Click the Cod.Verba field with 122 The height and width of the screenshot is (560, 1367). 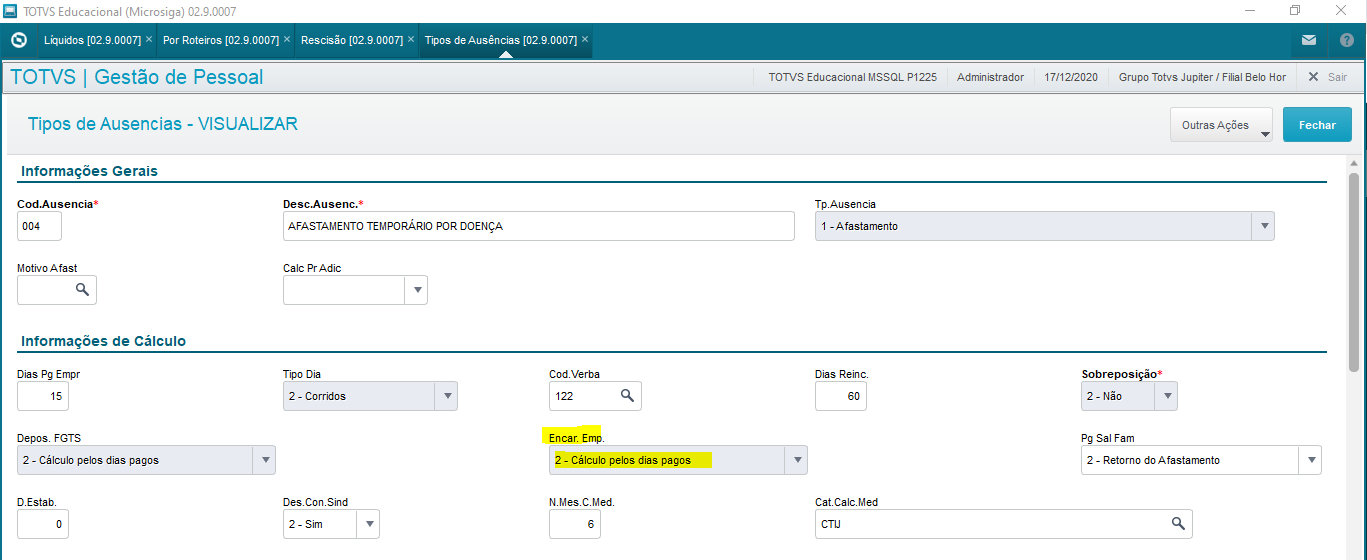[596, 396]
